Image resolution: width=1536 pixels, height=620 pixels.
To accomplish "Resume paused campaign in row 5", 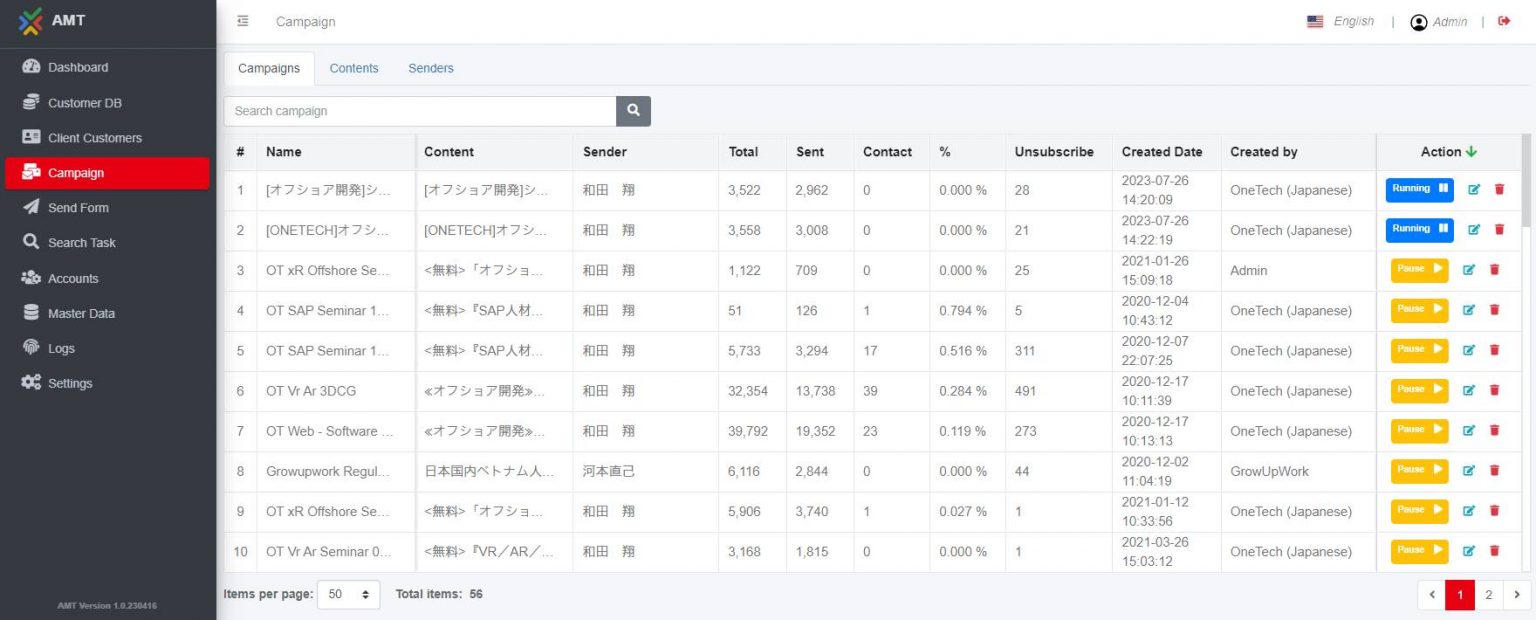I will click(x=1419, y=350).
